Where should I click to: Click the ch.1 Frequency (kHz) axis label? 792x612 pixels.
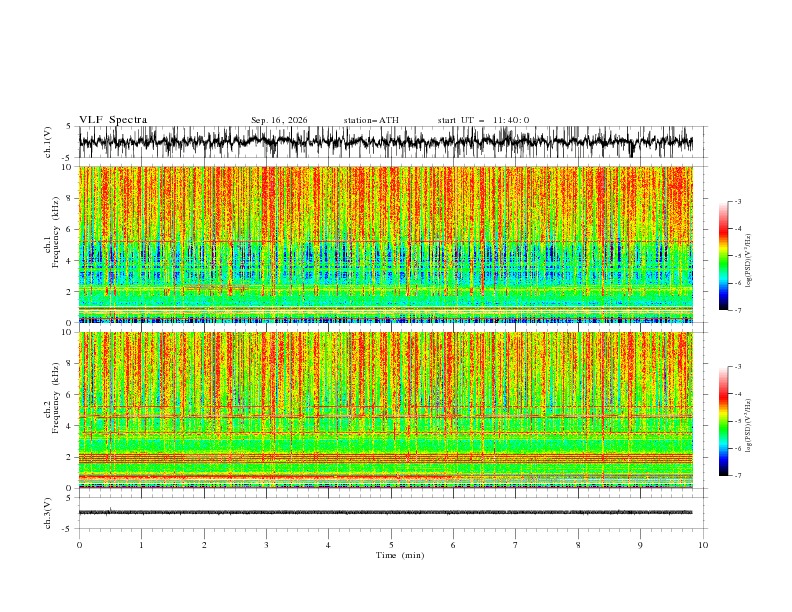(52, 244)
